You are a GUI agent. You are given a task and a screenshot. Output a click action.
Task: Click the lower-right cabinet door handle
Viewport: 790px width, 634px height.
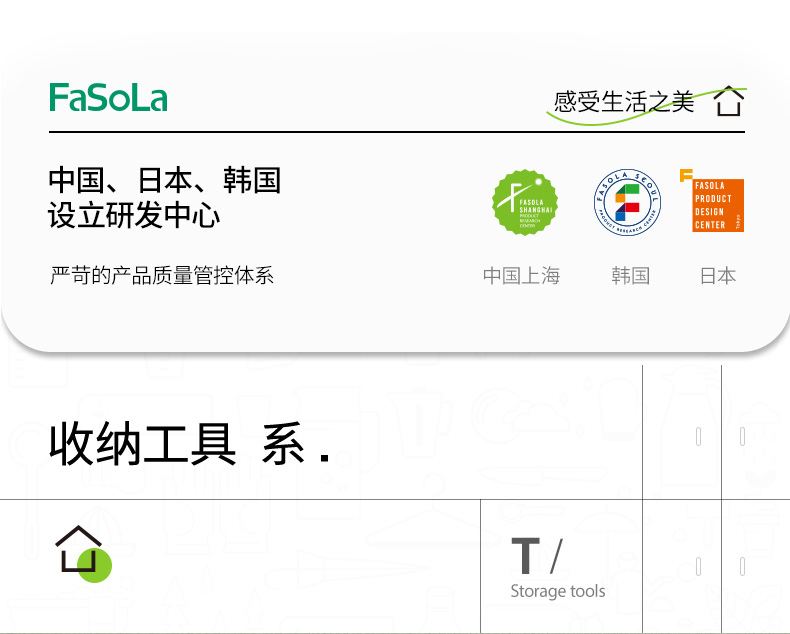[742, 566]
